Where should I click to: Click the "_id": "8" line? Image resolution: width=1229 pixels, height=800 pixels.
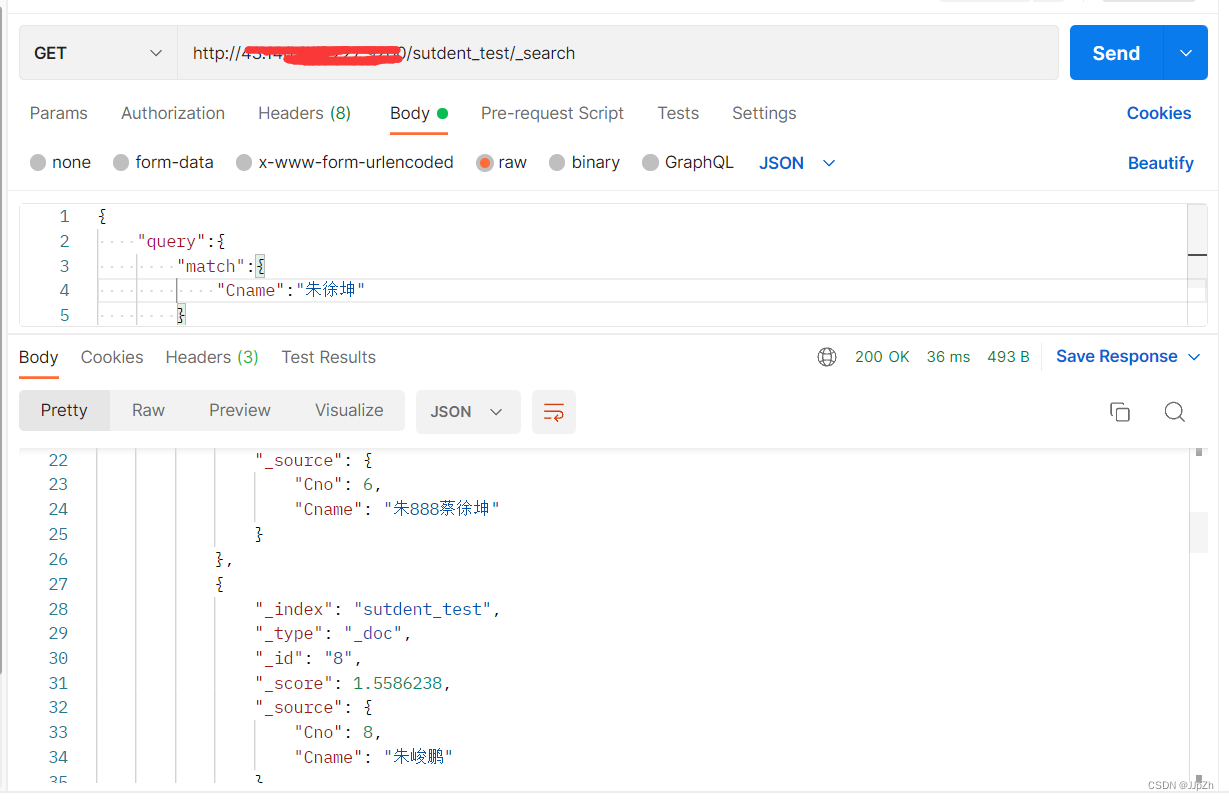[308, 658]
